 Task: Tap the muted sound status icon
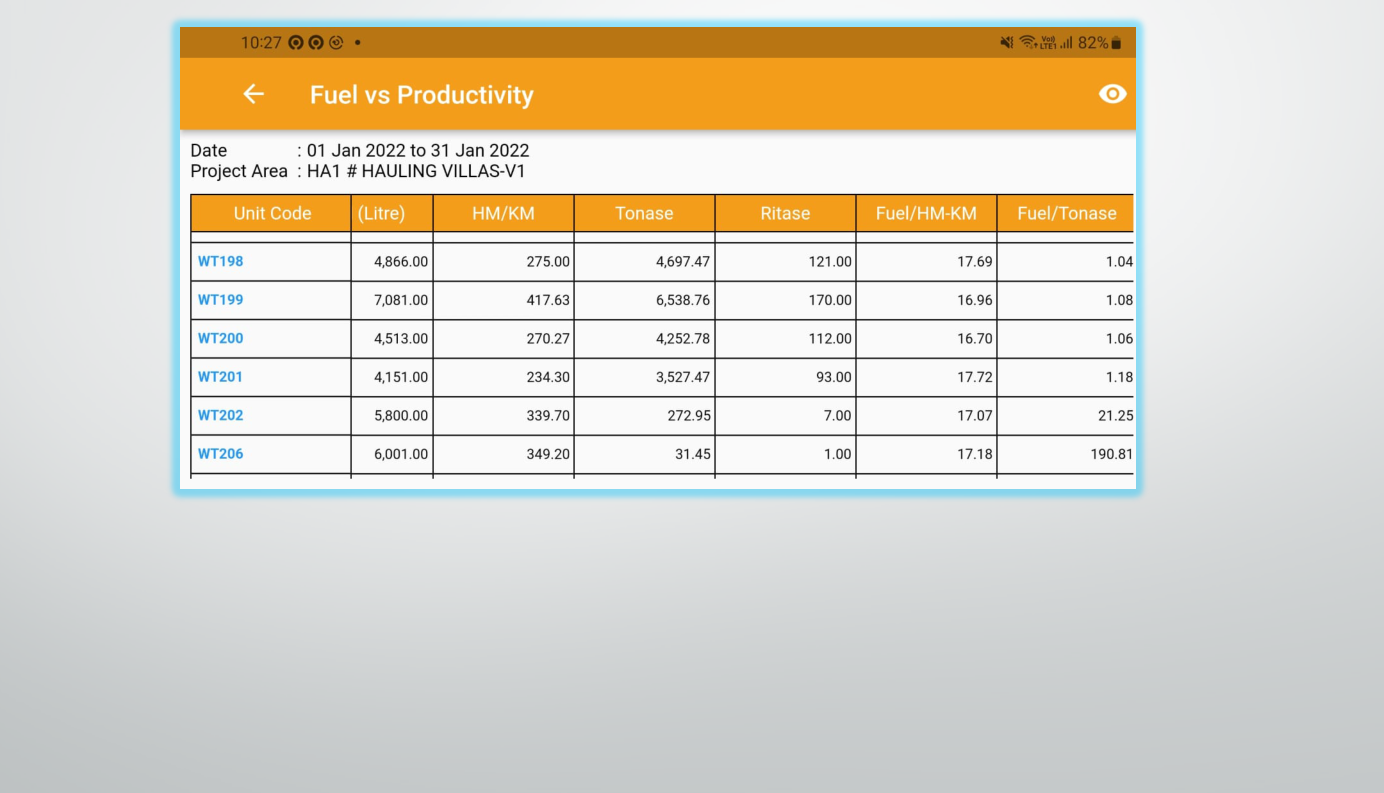1007,42
